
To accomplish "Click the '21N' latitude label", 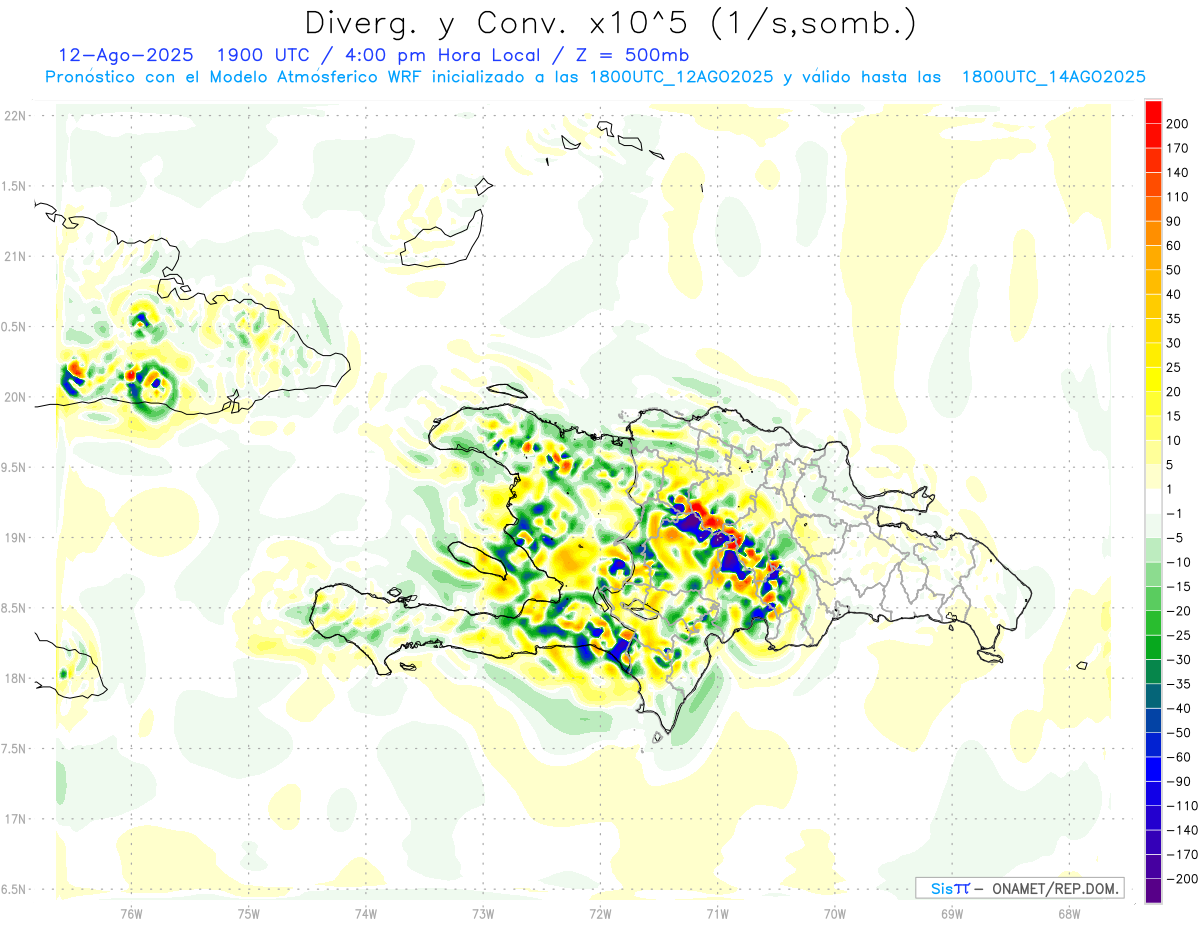I will pyautogui.click(x=14, y=257).
